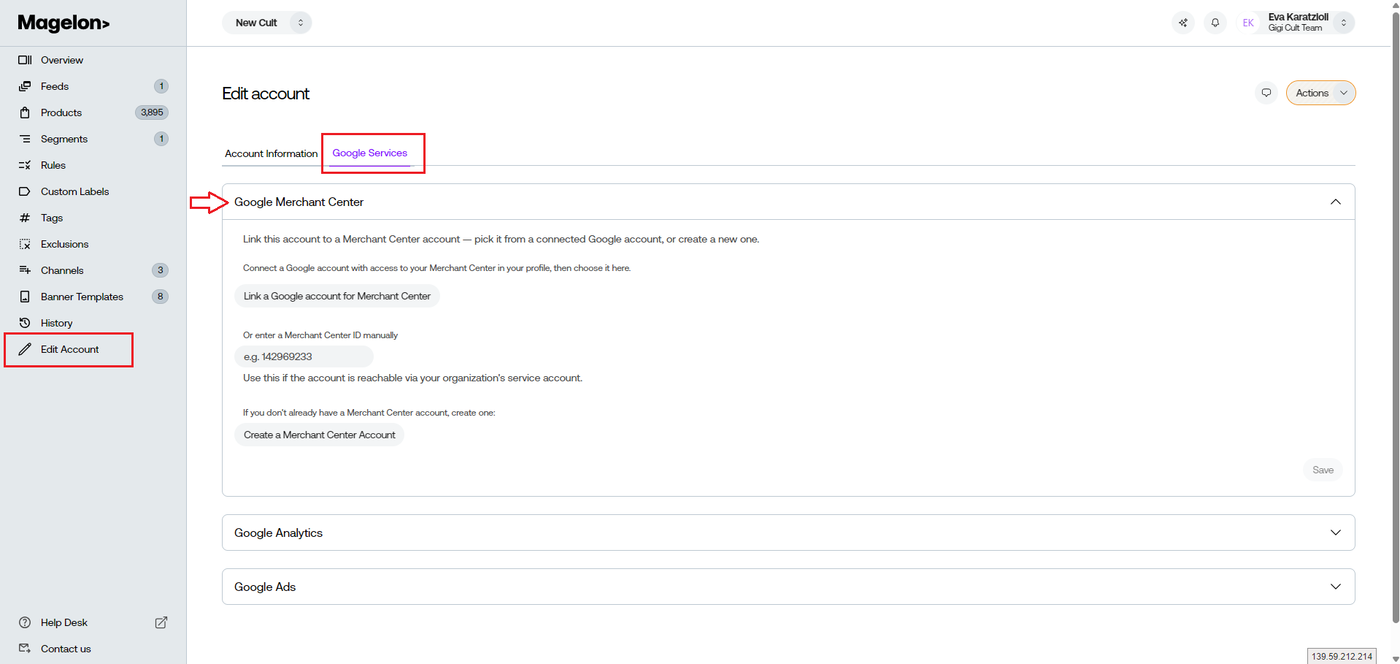Click the Tags hash icon

tap(25, 218)
